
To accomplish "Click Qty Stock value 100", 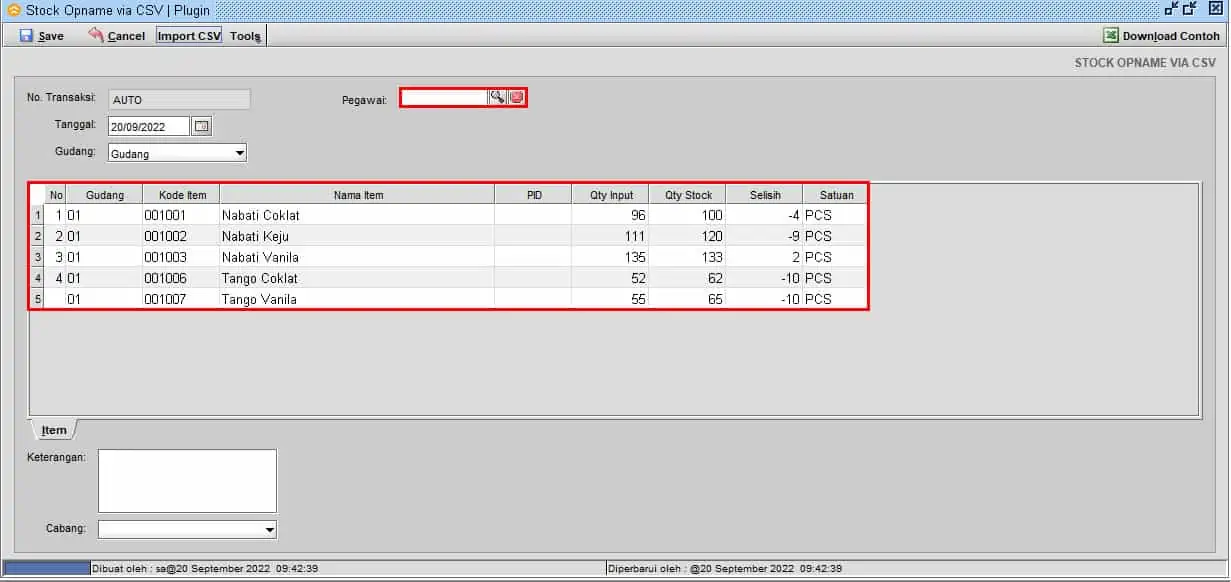I will 688,215.
